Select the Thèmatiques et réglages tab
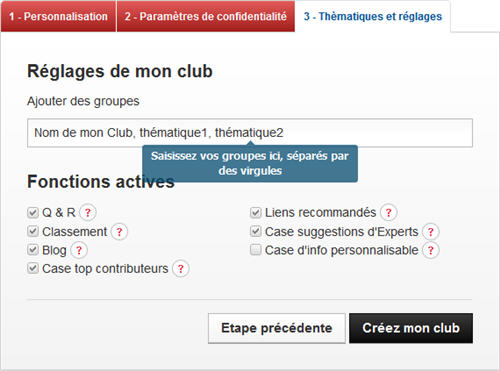500x371 pixels. pyautogui.click(x=373, y=16)
